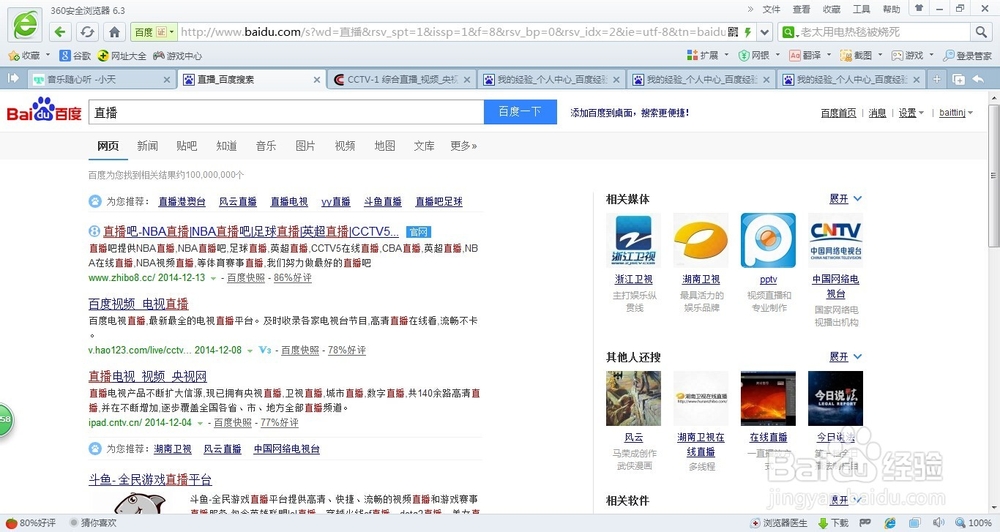
Task: Click the 360 browser logo icon
Action: [26, 26]
